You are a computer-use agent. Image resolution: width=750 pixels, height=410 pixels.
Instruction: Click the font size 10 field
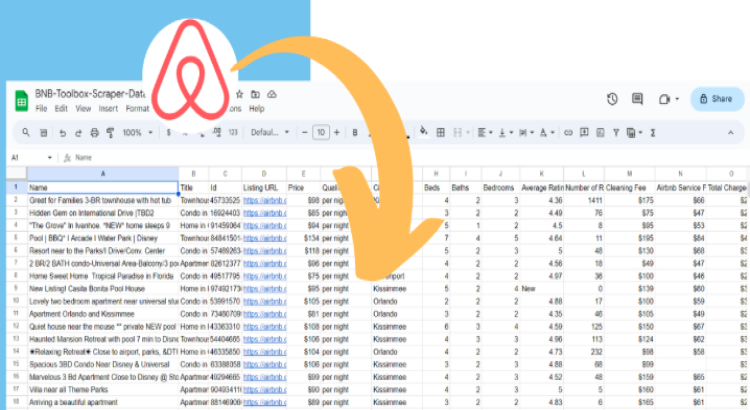[x=321, y=133]
